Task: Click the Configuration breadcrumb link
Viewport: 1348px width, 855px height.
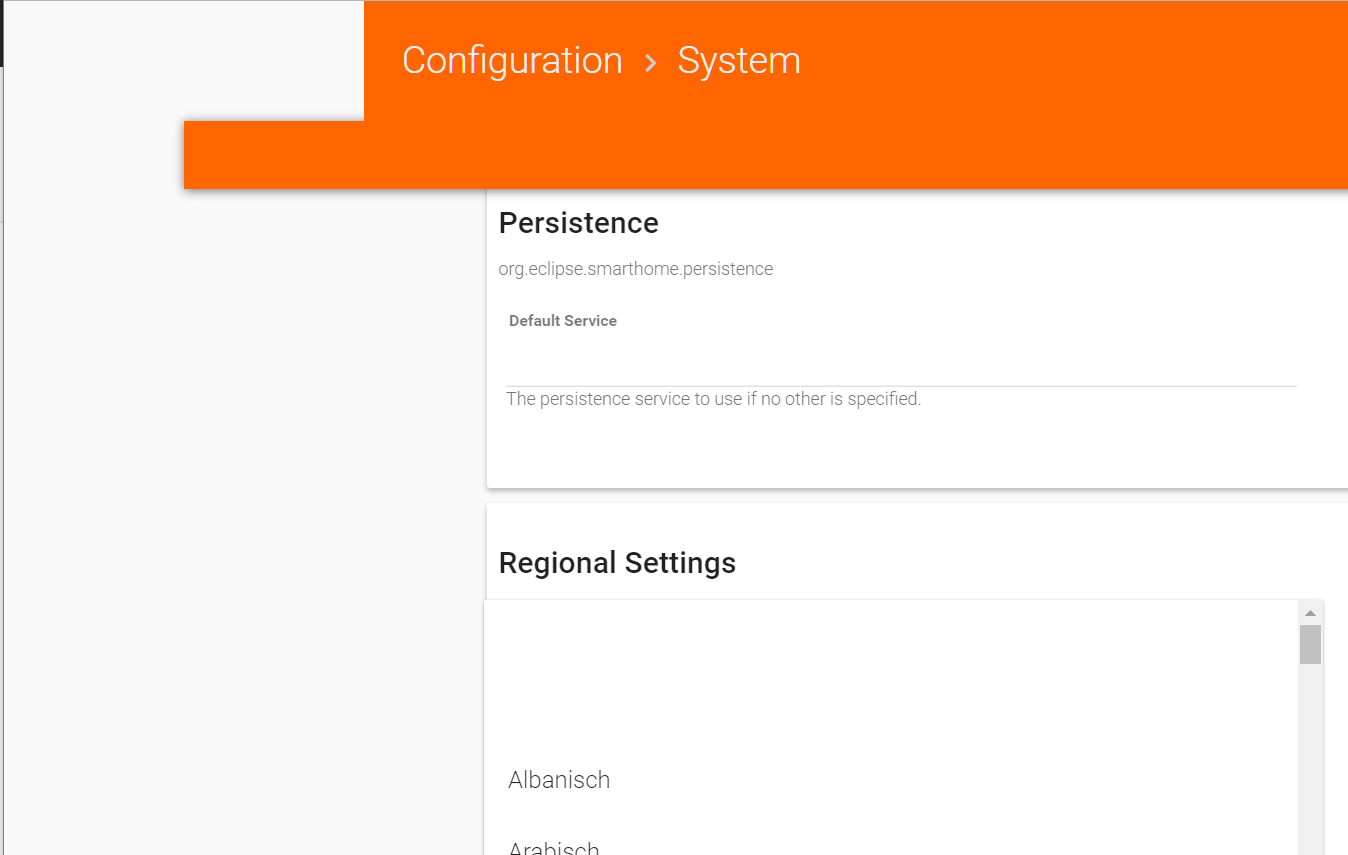Action: tap(512, 60)
